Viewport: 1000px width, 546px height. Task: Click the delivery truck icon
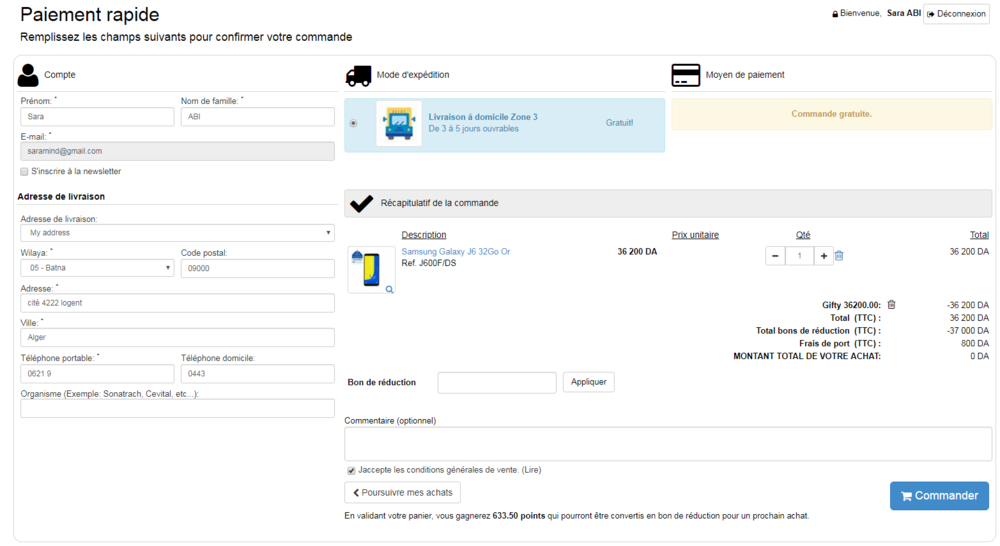(x=358, y=76)
